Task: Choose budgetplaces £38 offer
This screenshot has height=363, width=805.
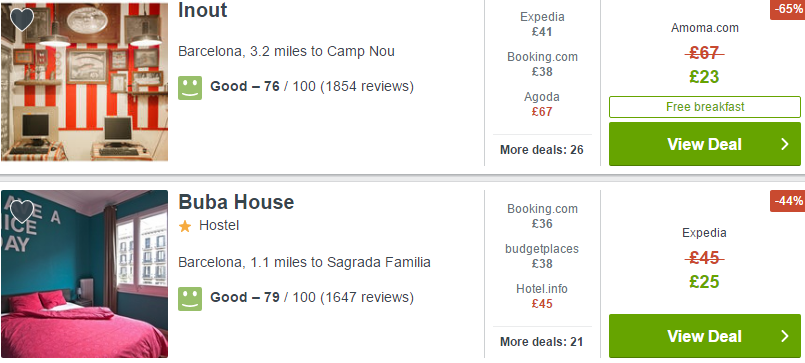Action: (542, 256)
